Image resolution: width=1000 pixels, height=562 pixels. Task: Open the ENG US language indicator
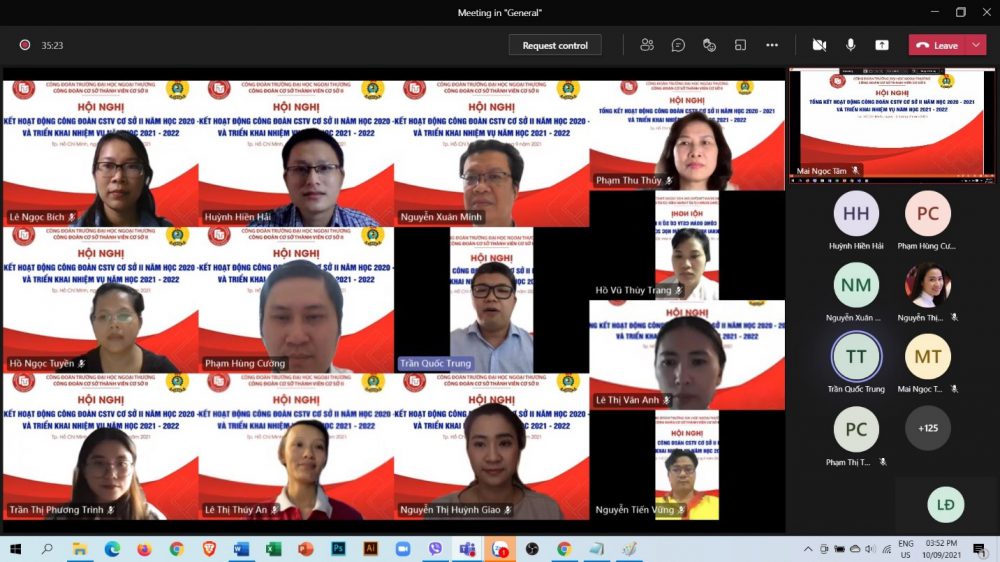905,549
